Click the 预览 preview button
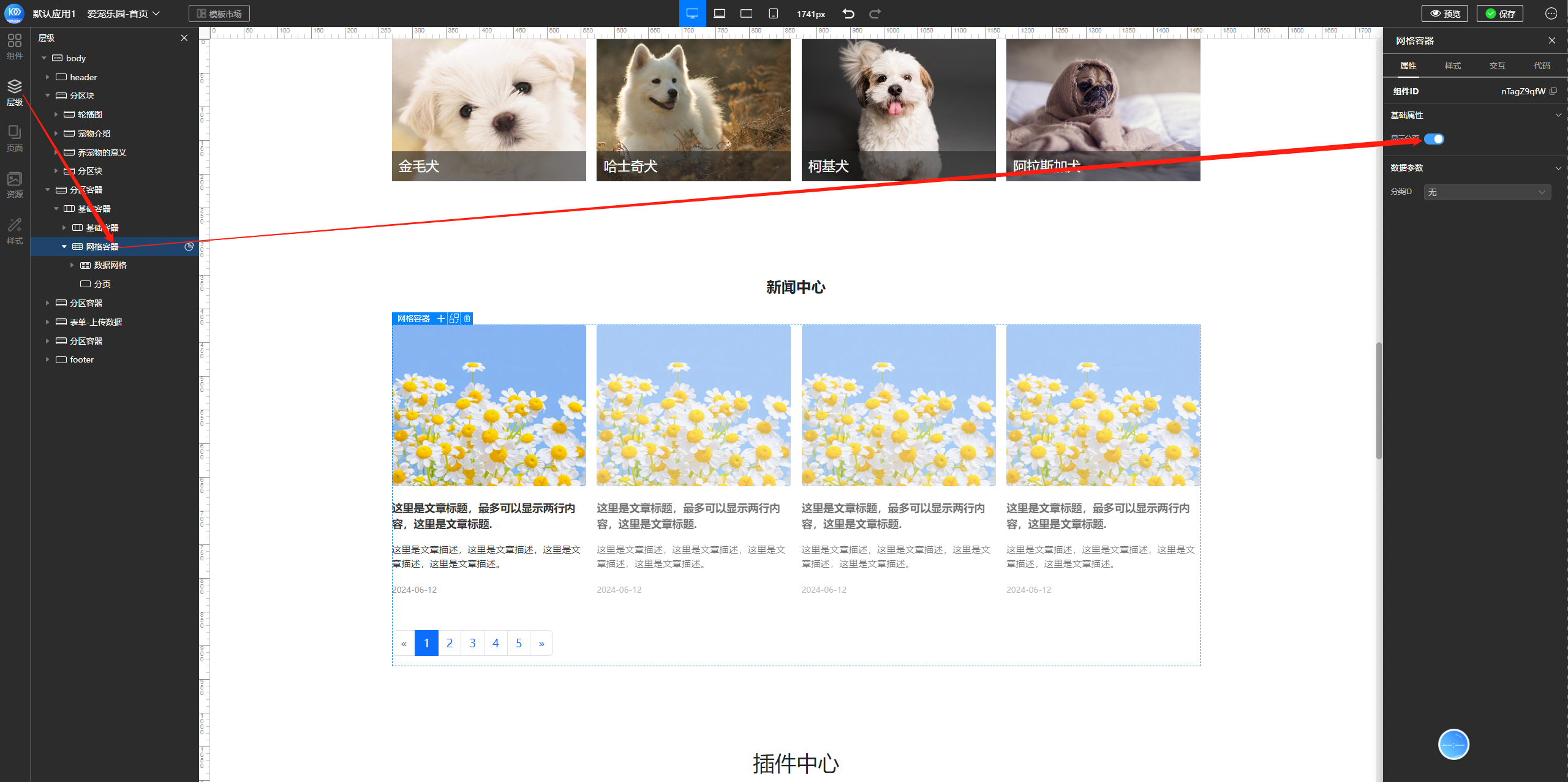 (x=1445, y=13)
